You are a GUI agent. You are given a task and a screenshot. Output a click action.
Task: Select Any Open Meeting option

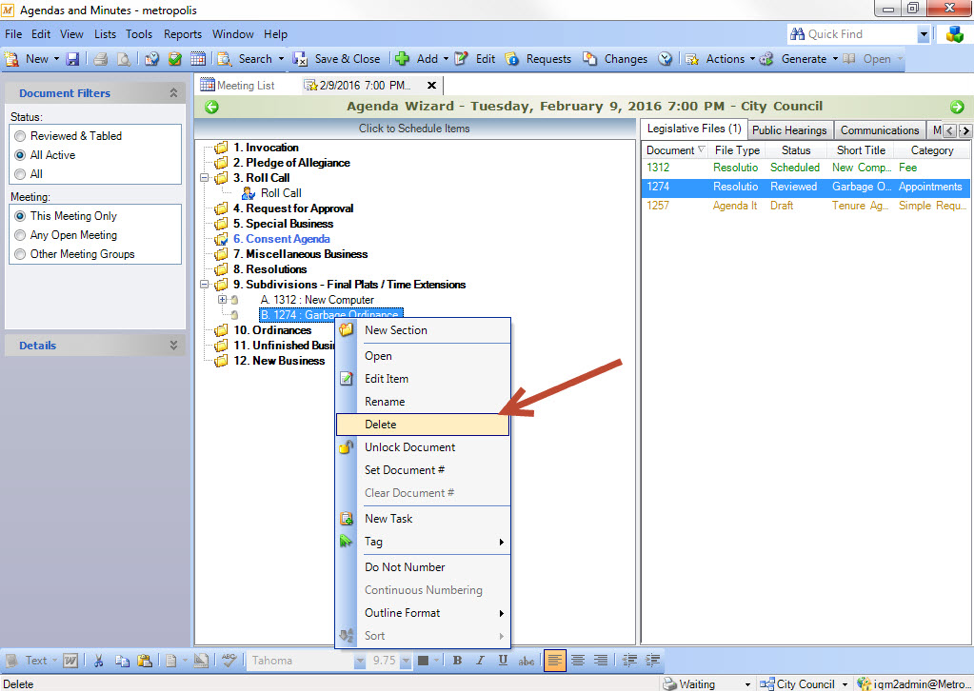[20, 236]
